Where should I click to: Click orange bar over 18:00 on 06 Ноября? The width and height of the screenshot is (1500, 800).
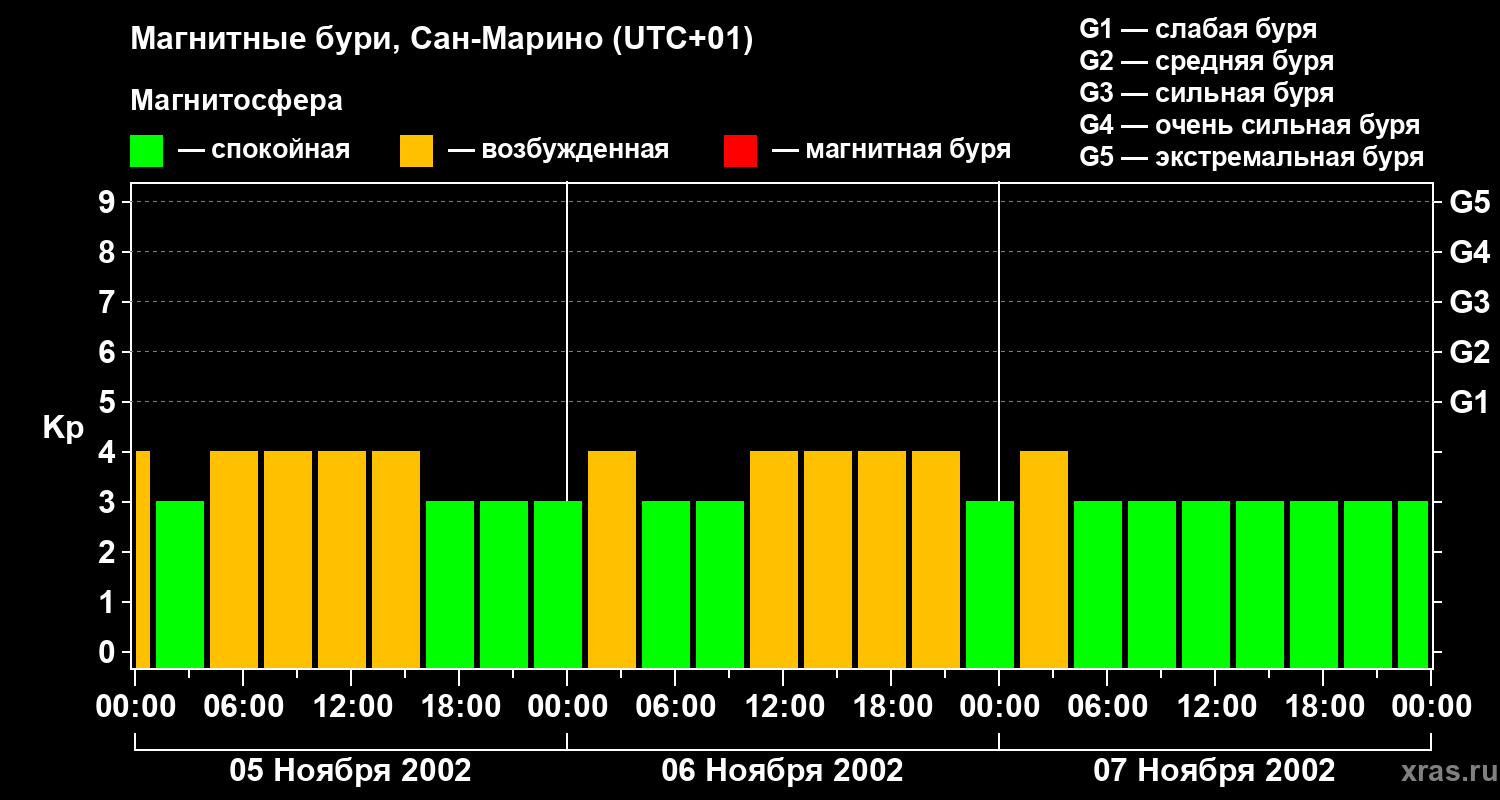pyautogui.click(x=882, y=559)
